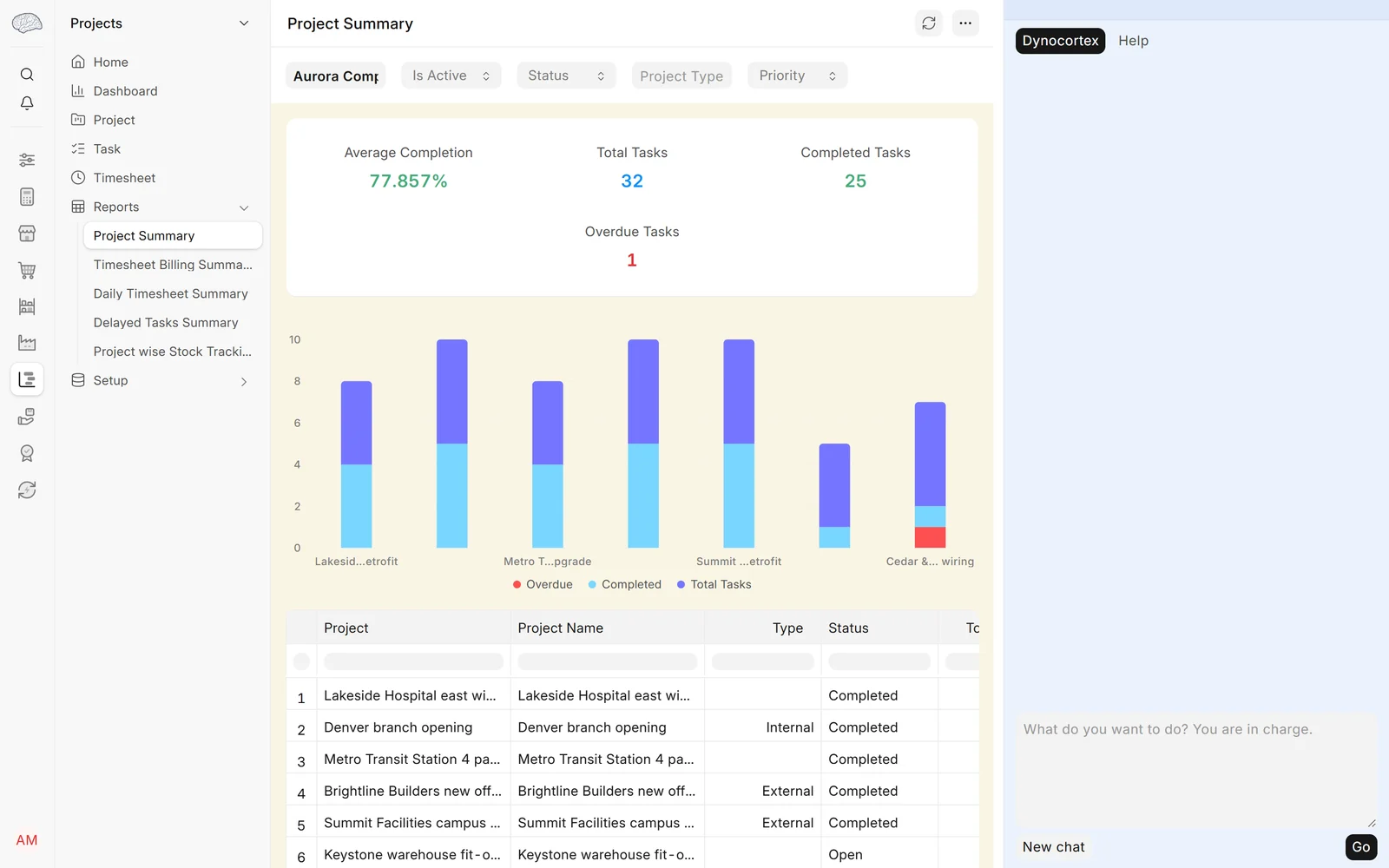
Task: Open the circular-arrows sync module icon
Action: coord(27,490)
